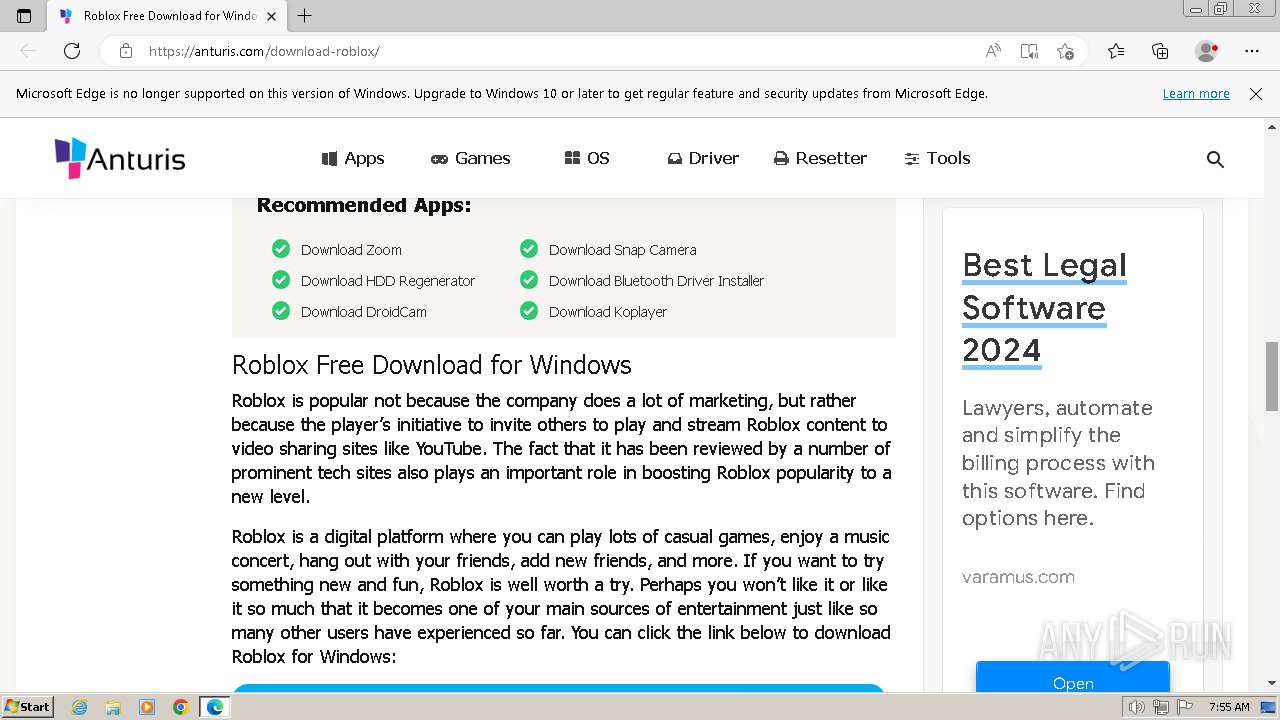Open Windows Media Player from taskbar
The height and width of the screenshot is (720, 1280).
point(147,707)
